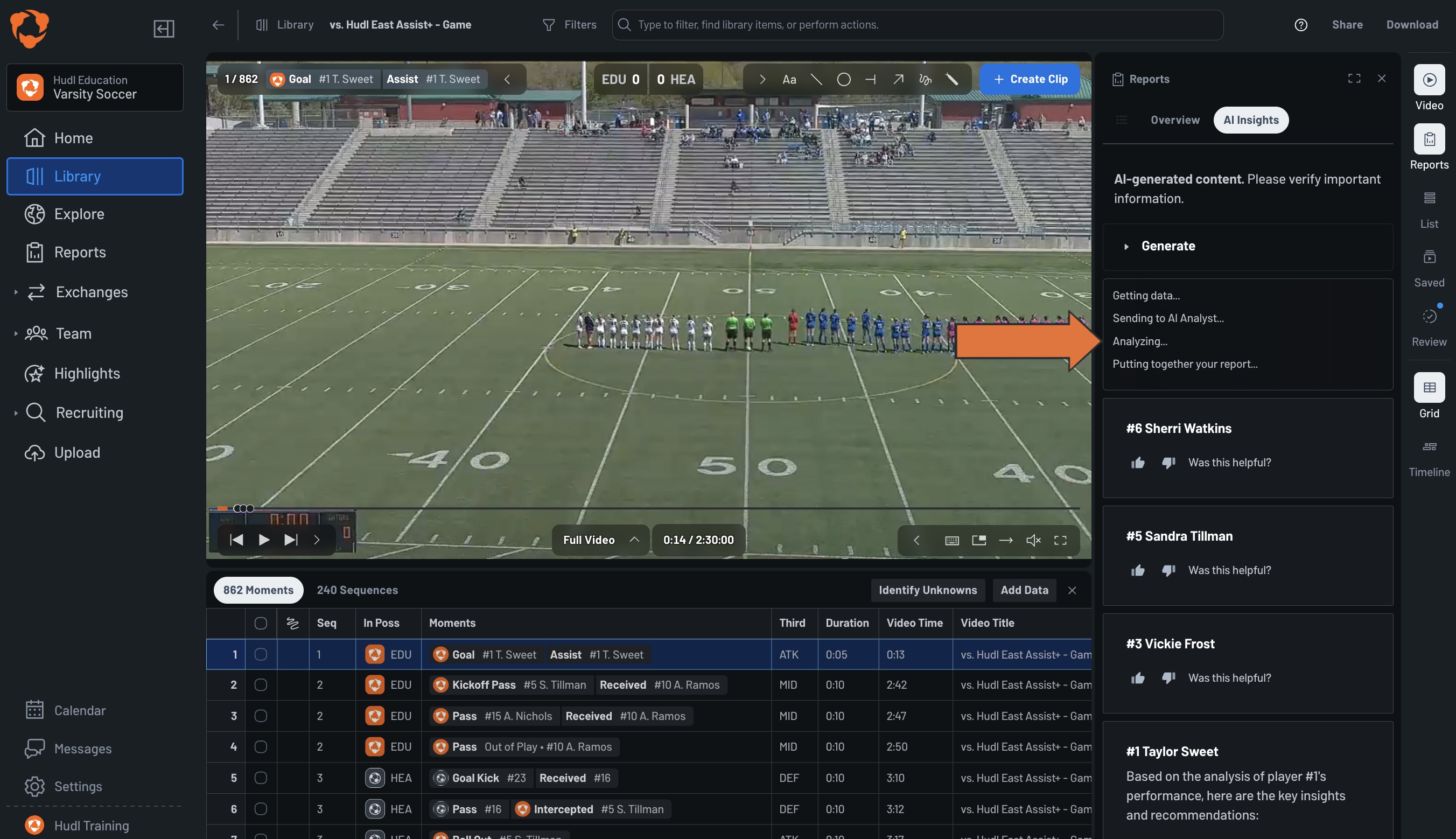This screenshot has height=839, width=1456.
Task: Select the line drawing tool
Action: coord(816,80)
